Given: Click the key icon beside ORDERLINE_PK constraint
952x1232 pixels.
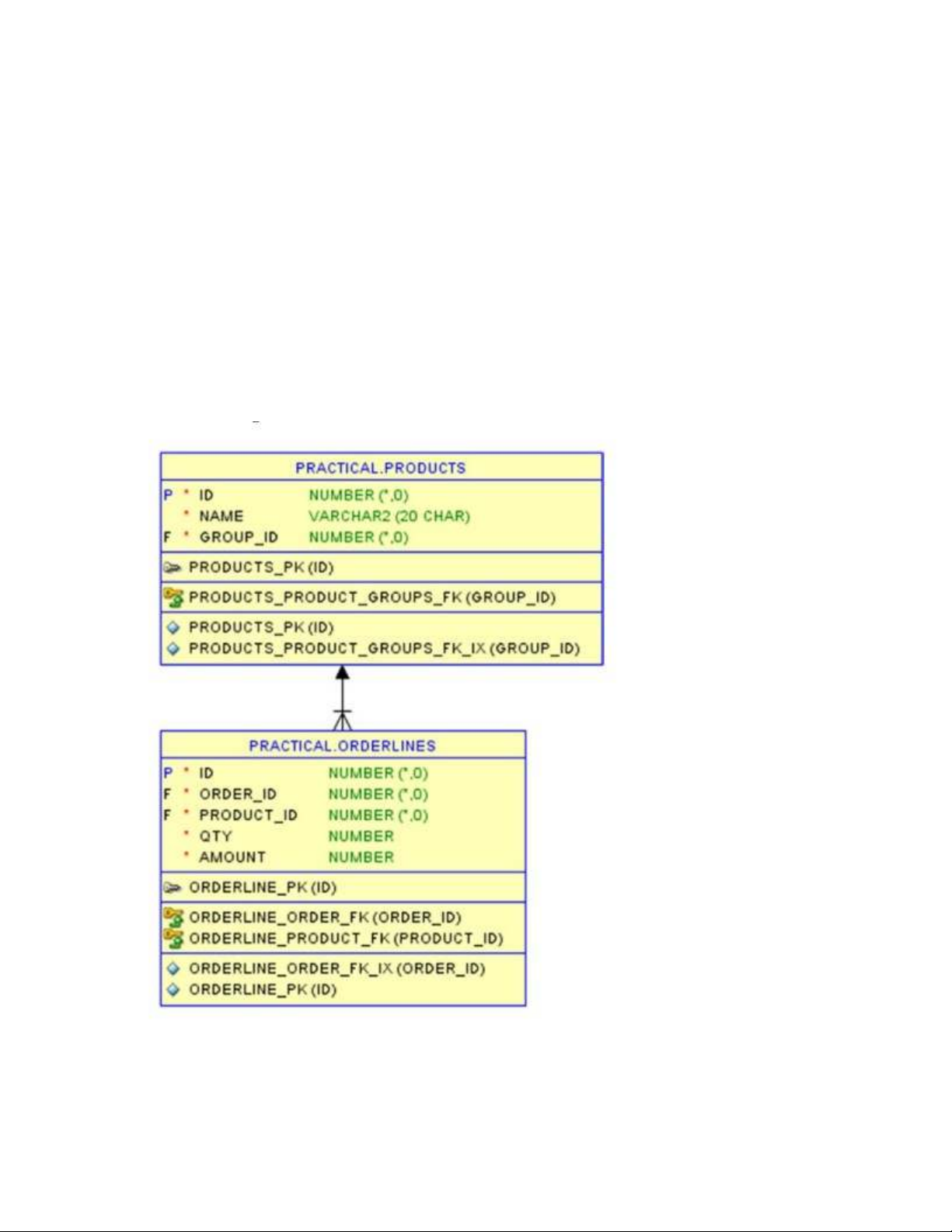Looking at the screenshot, I should 173,888.
